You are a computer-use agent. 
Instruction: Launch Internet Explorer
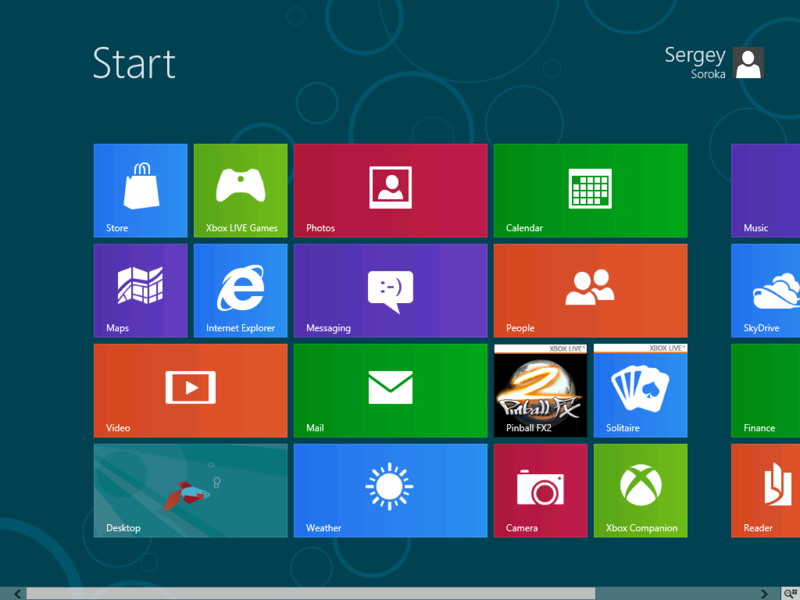[240, 290]
